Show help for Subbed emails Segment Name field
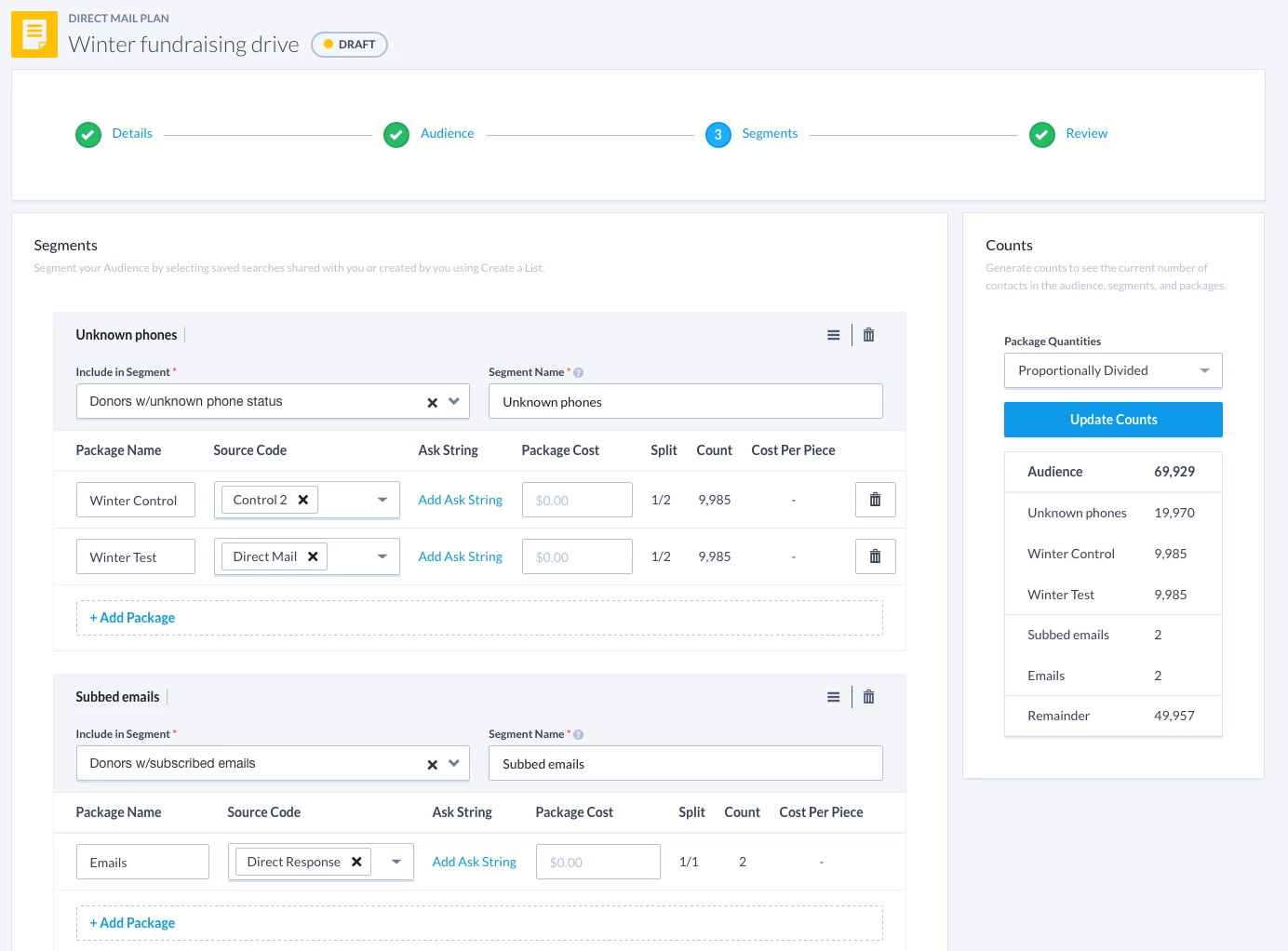This screenshot has height=951, width=1288. (x=578, y=734)
